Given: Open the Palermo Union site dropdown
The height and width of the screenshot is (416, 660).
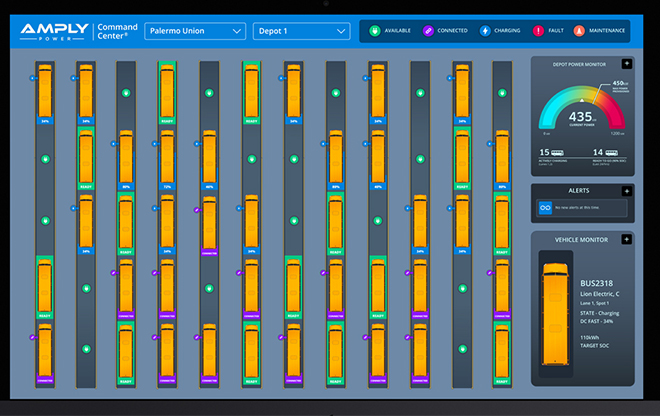Looking at the screenshot, I should 194,31.
